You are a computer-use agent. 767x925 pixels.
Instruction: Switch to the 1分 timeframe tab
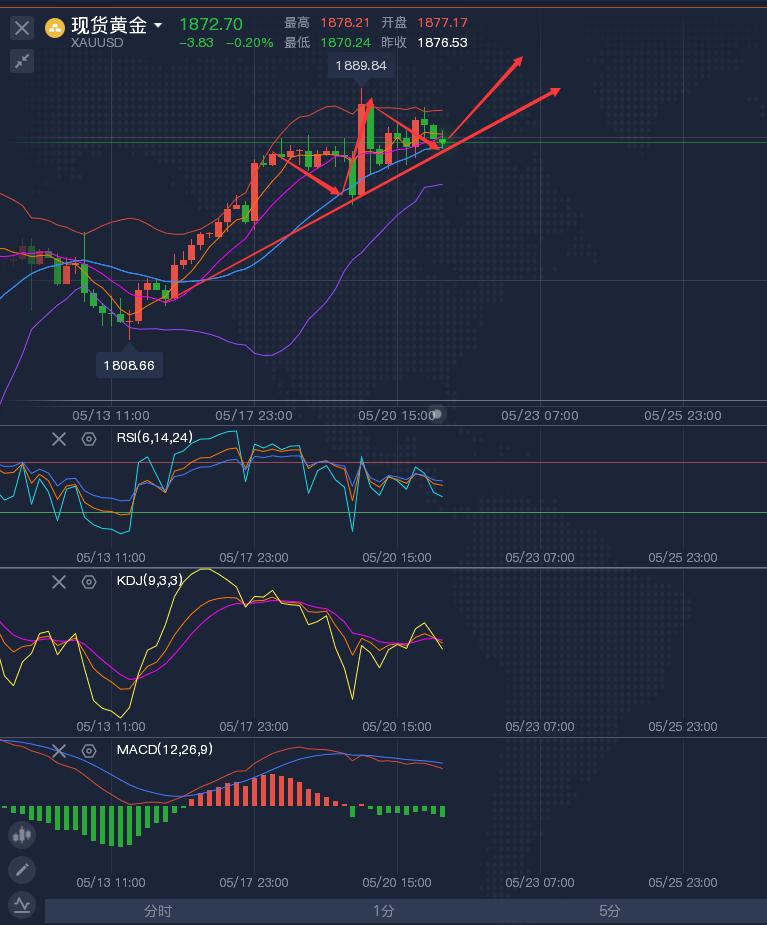384,911
